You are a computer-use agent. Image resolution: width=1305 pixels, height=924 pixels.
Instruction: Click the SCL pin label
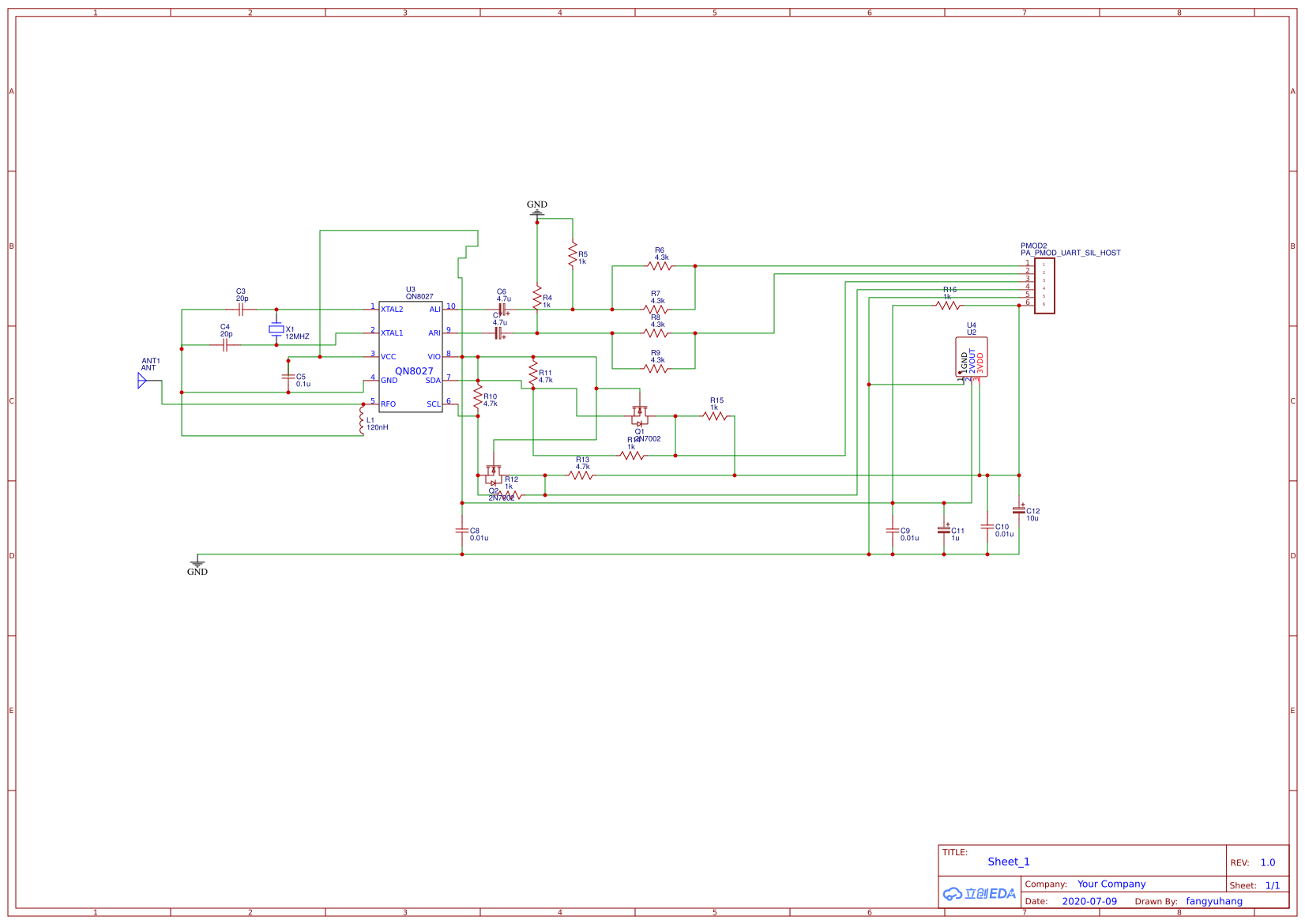tap(434, 404)
